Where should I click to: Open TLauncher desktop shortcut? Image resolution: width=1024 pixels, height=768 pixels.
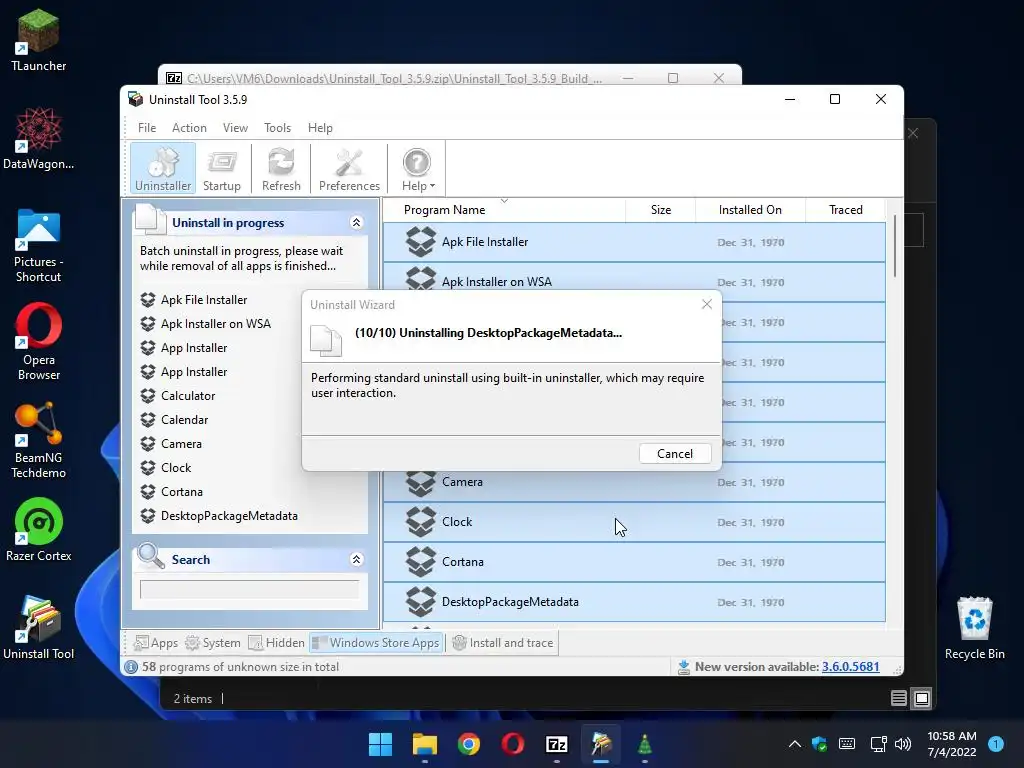39,40
